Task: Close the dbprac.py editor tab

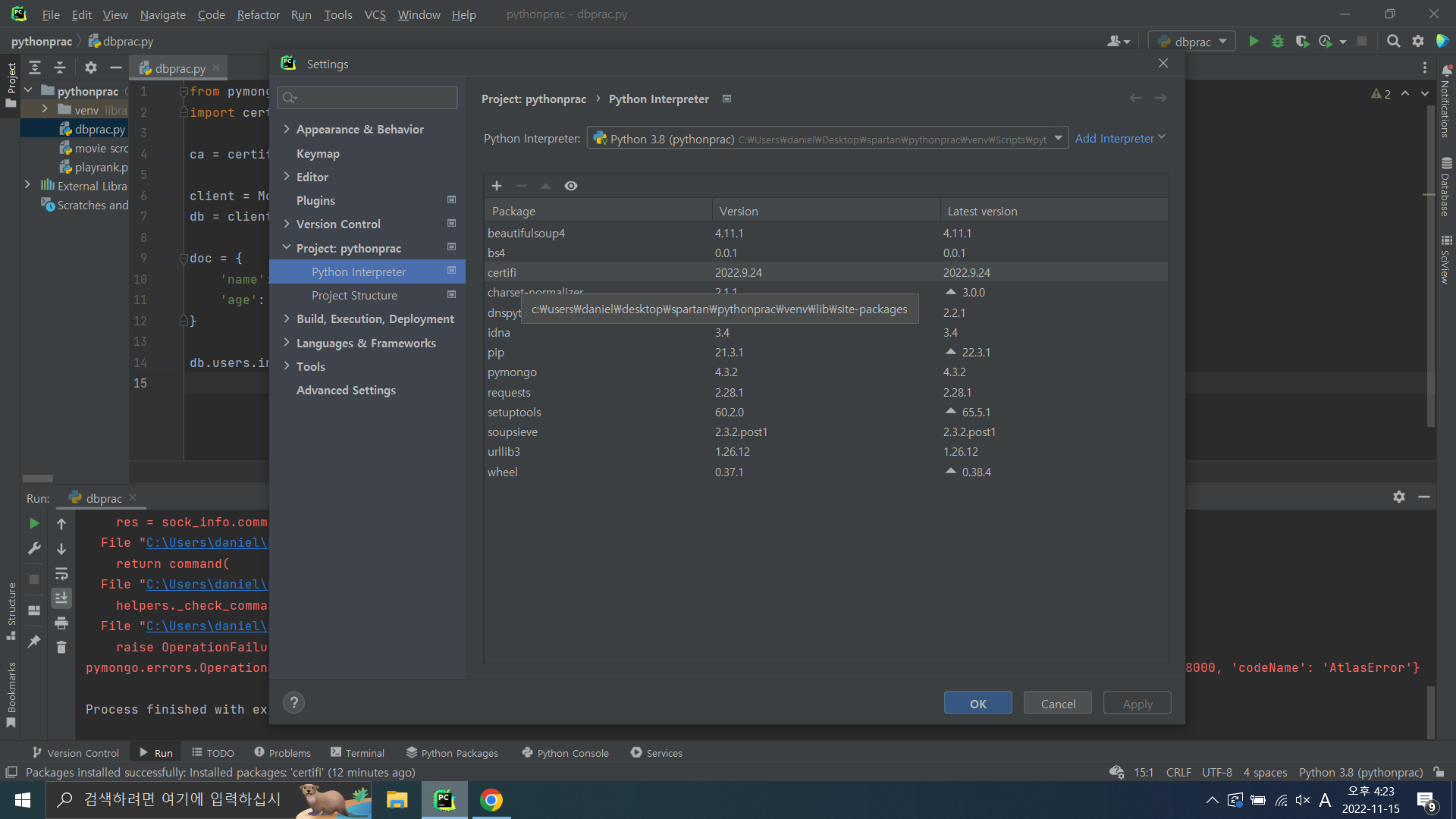Action: coord(216,68)
